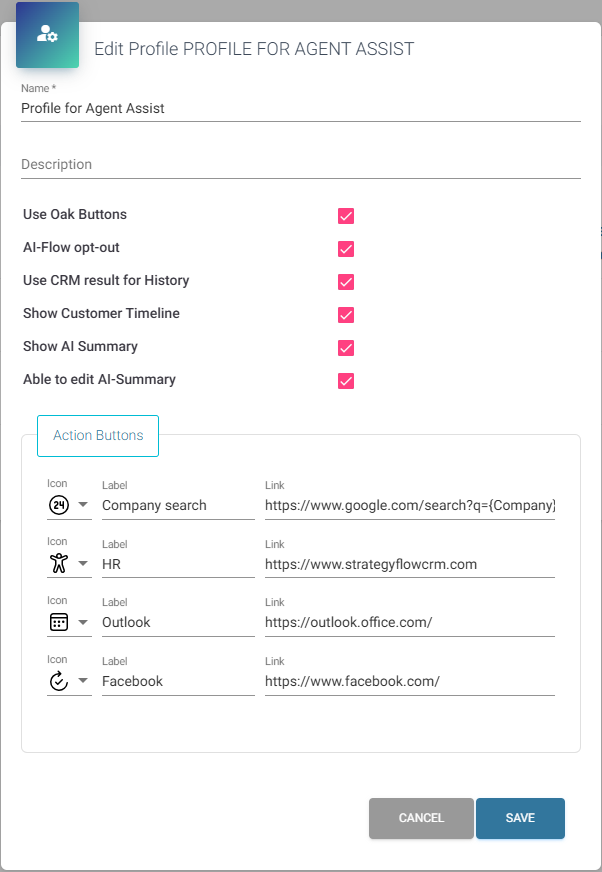Viewport: 602px width, 872px height.
Task: Uncheck Show Customer Timeline
Action: (346, 314)
